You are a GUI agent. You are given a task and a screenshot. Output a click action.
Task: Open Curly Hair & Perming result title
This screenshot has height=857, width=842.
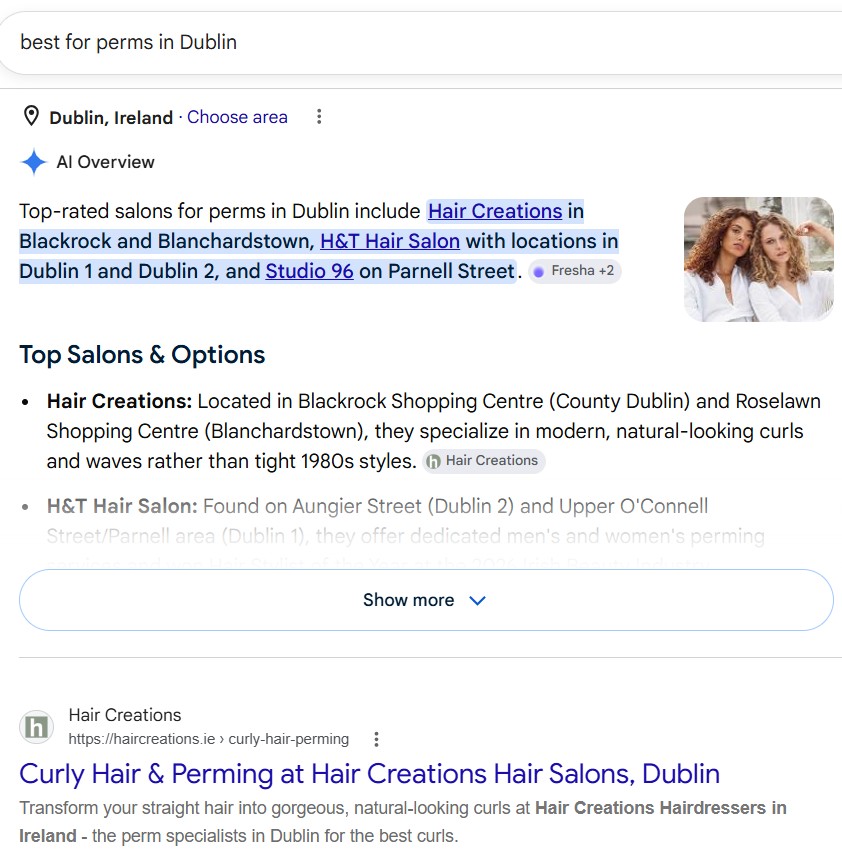tap(369, 774)
